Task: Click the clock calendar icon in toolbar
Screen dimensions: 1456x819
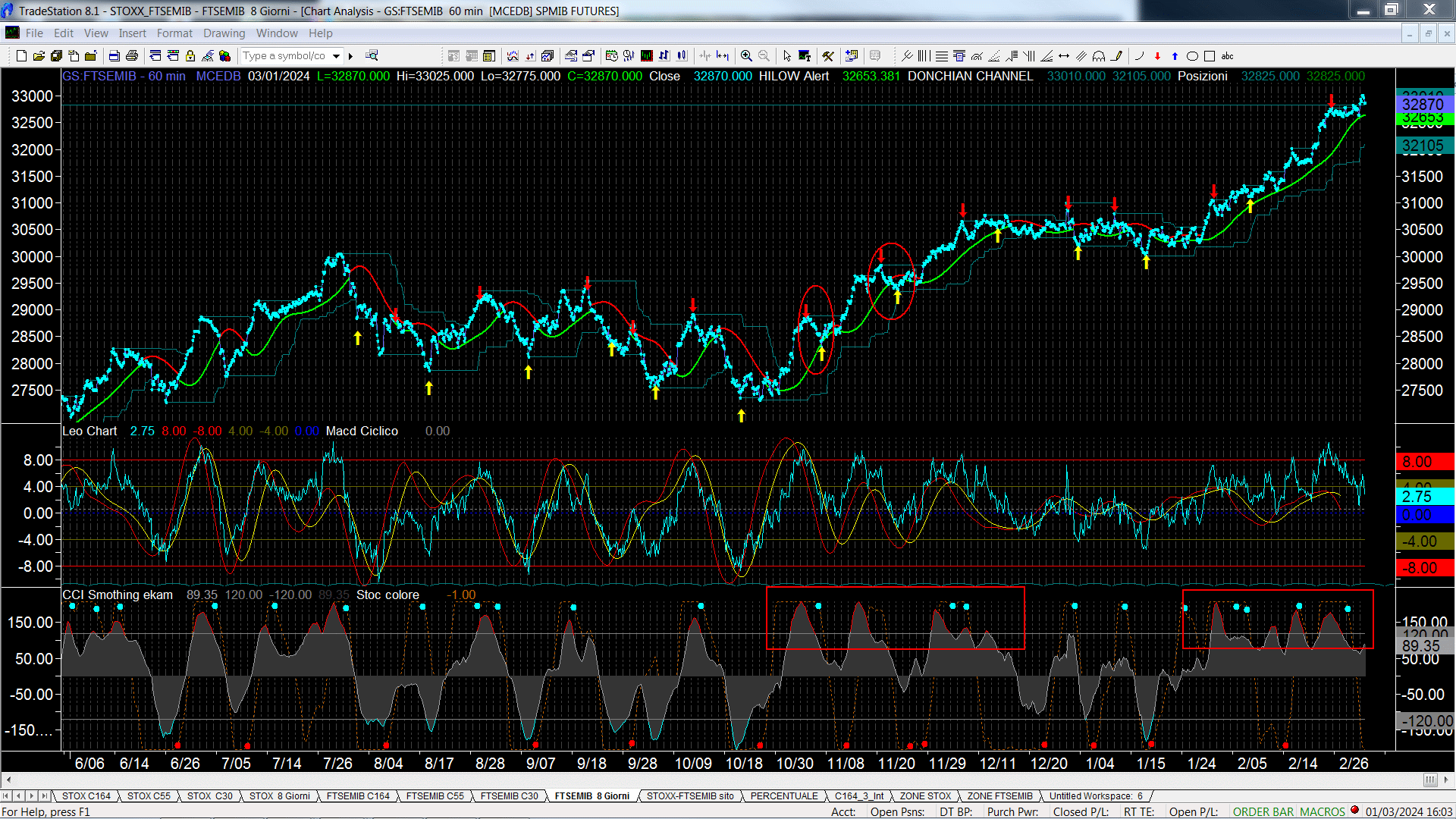Action: click(x=612, y=55)
